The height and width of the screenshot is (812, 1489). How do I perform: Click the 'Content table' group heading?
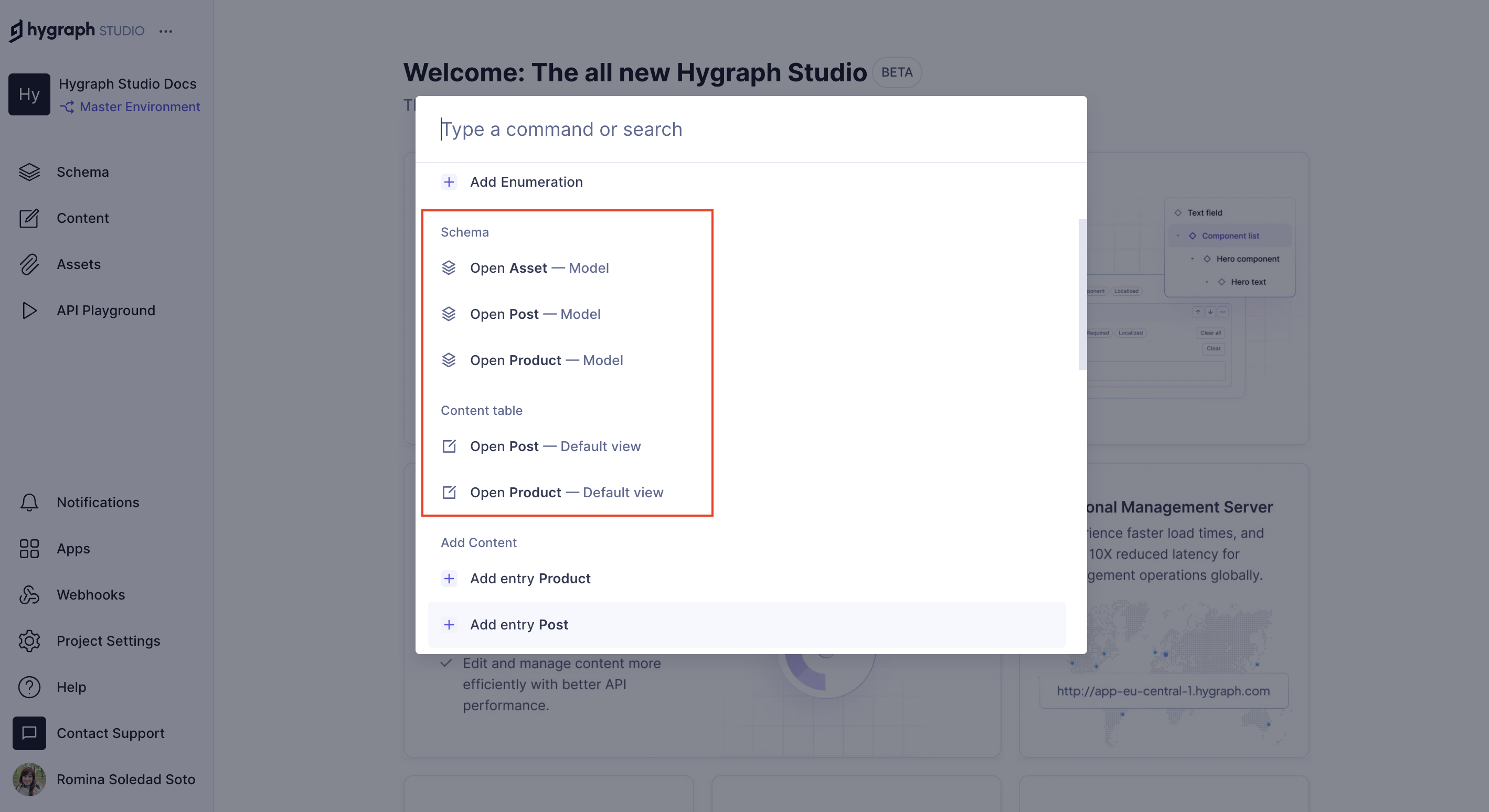(482, 411)
